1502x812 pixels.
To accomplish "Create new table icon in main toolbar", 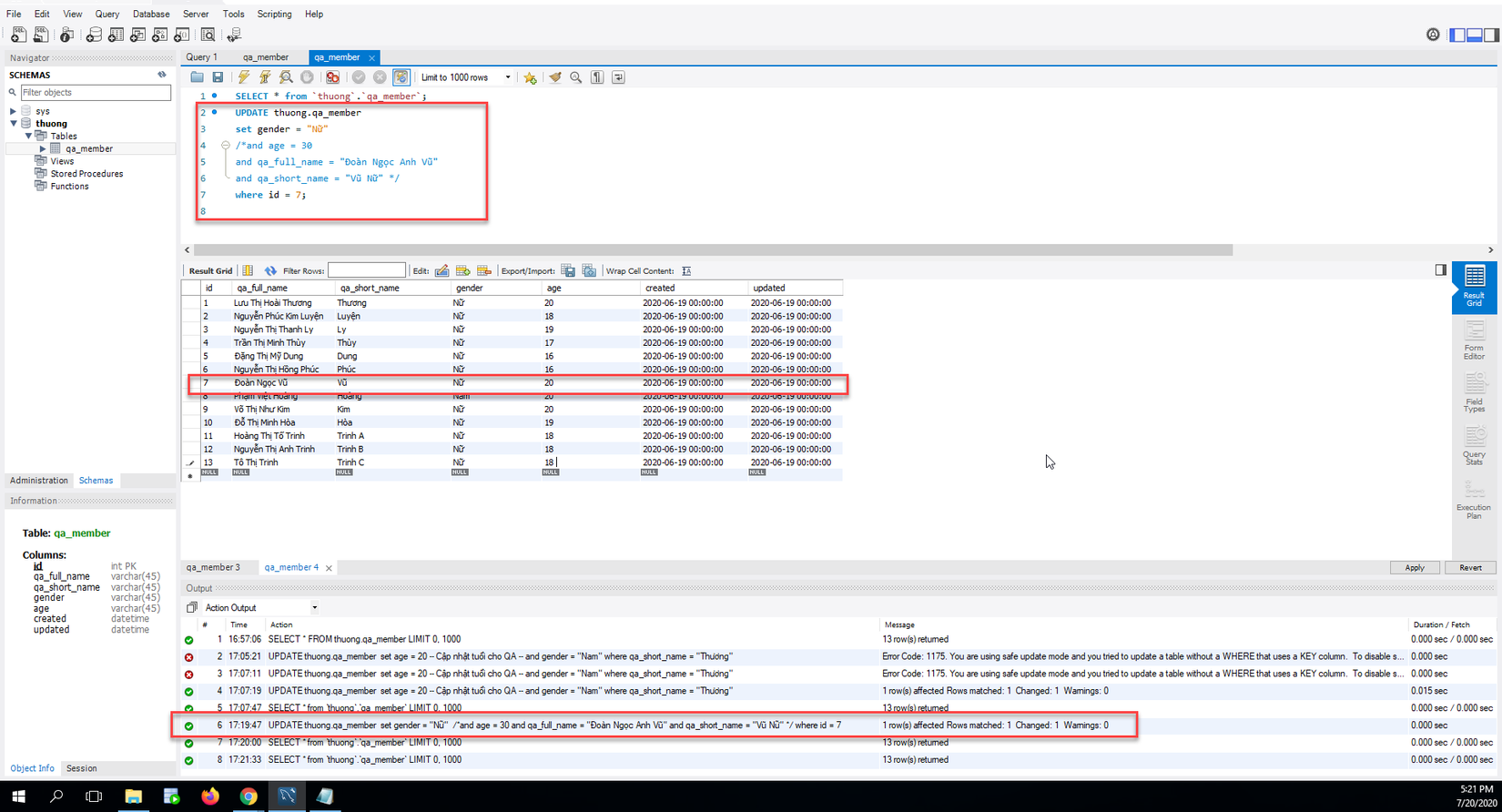I will coord(116,35).
